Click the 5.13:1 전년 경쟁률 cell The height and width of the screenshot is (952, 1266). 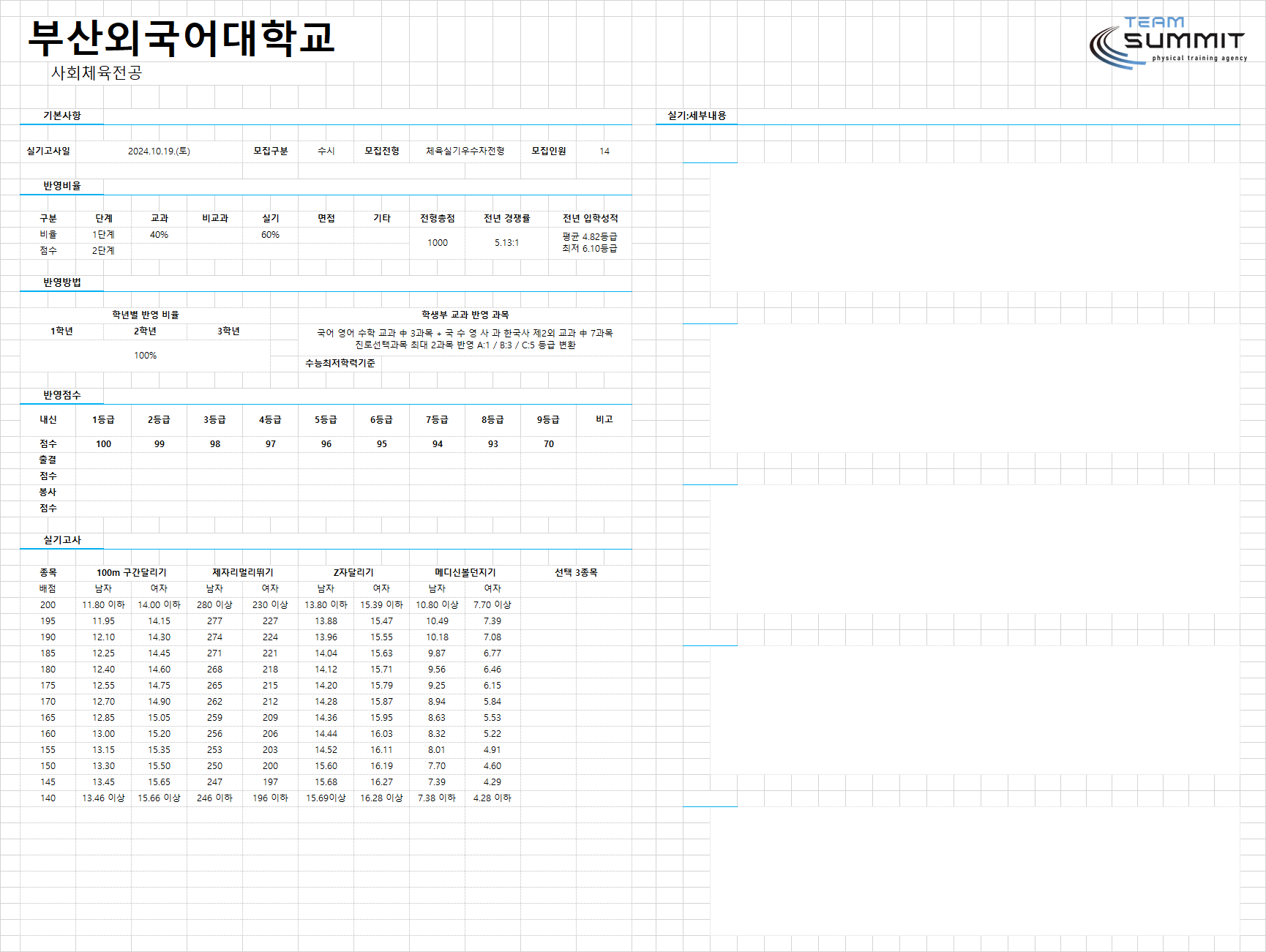point(506,243)
